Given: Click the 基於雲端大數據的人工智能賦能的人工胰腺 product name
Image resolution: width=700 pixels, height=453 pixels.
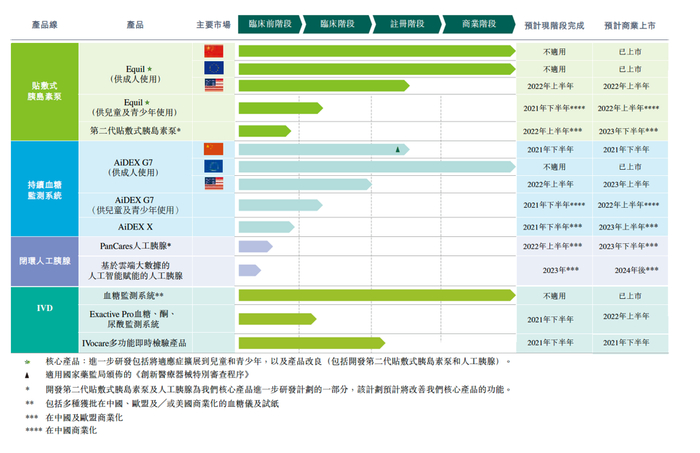Looking at the screenshot, I should (x=135, y=270).
